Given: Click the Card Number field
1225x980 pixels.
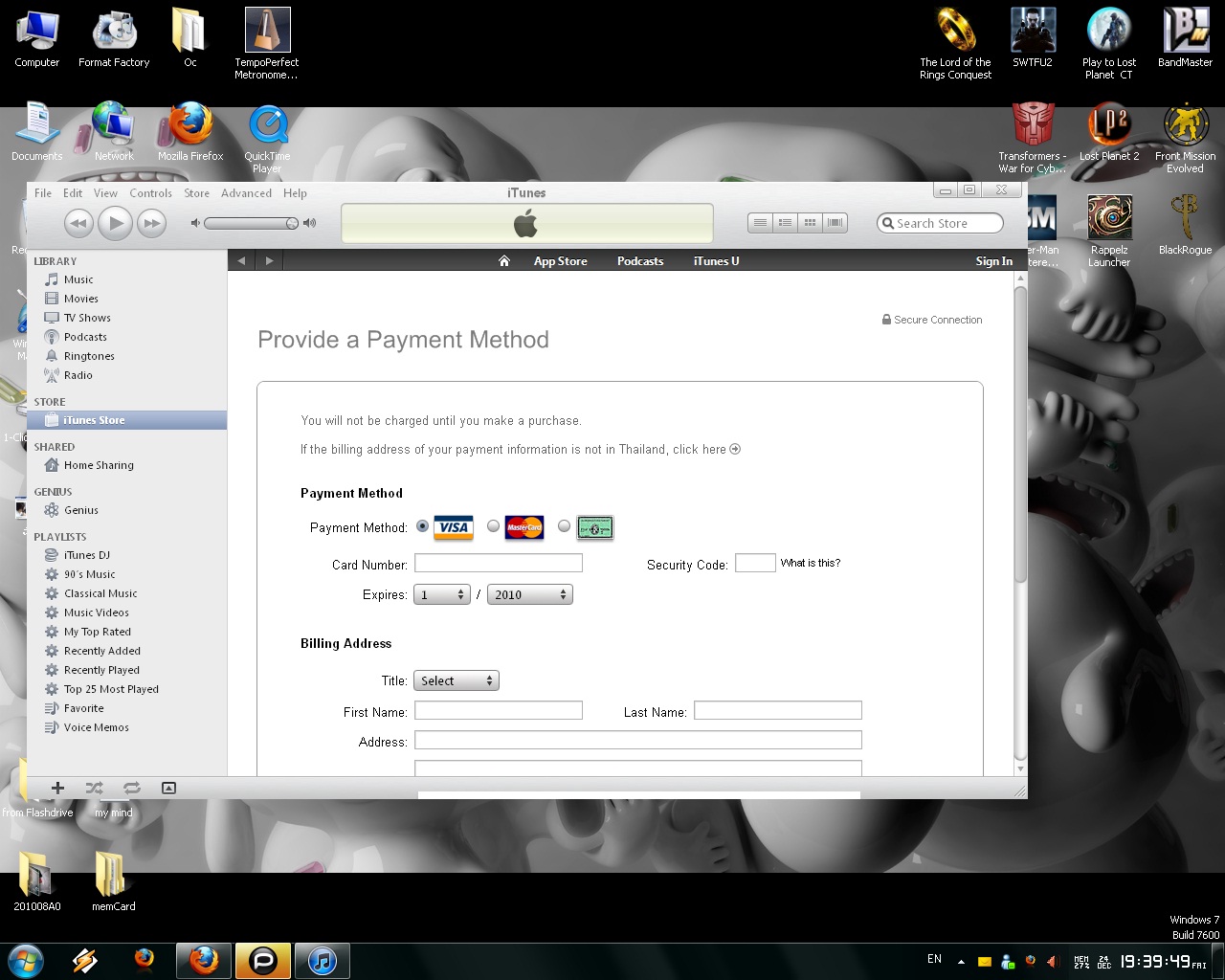Looking at the screenshot, I should [x=499, y=564].
